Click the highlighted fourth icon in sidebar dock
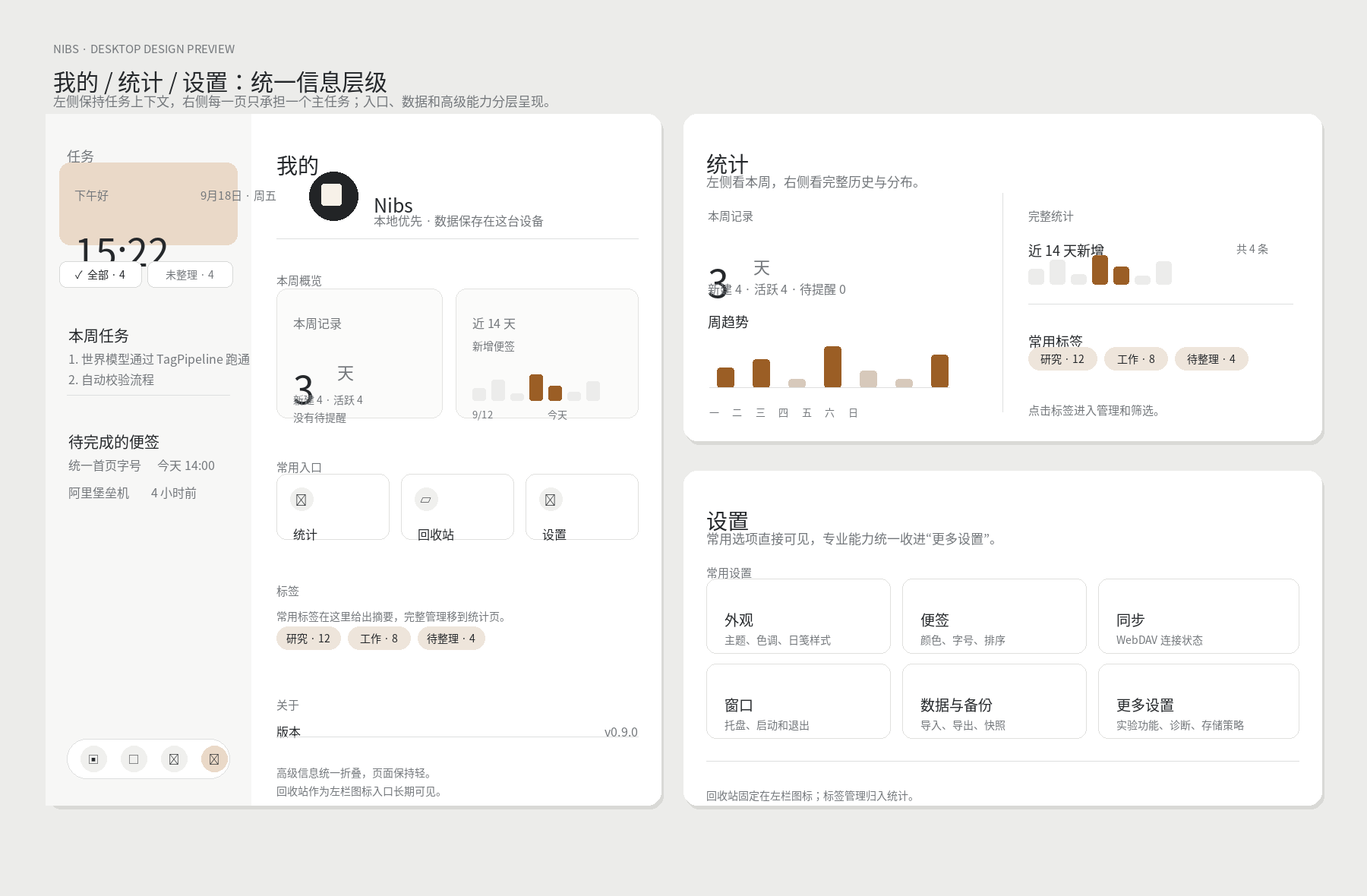 [x=214, y=759]
